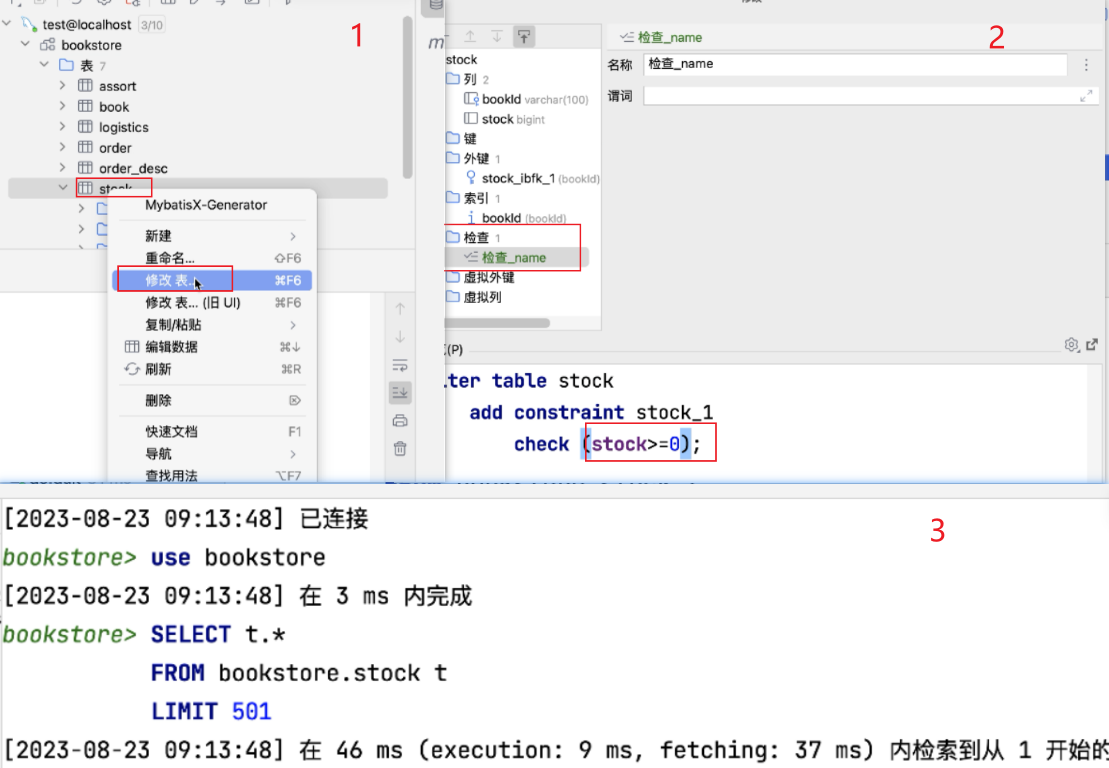
Task: Toggle scroll to end in console
Action: 400,392
